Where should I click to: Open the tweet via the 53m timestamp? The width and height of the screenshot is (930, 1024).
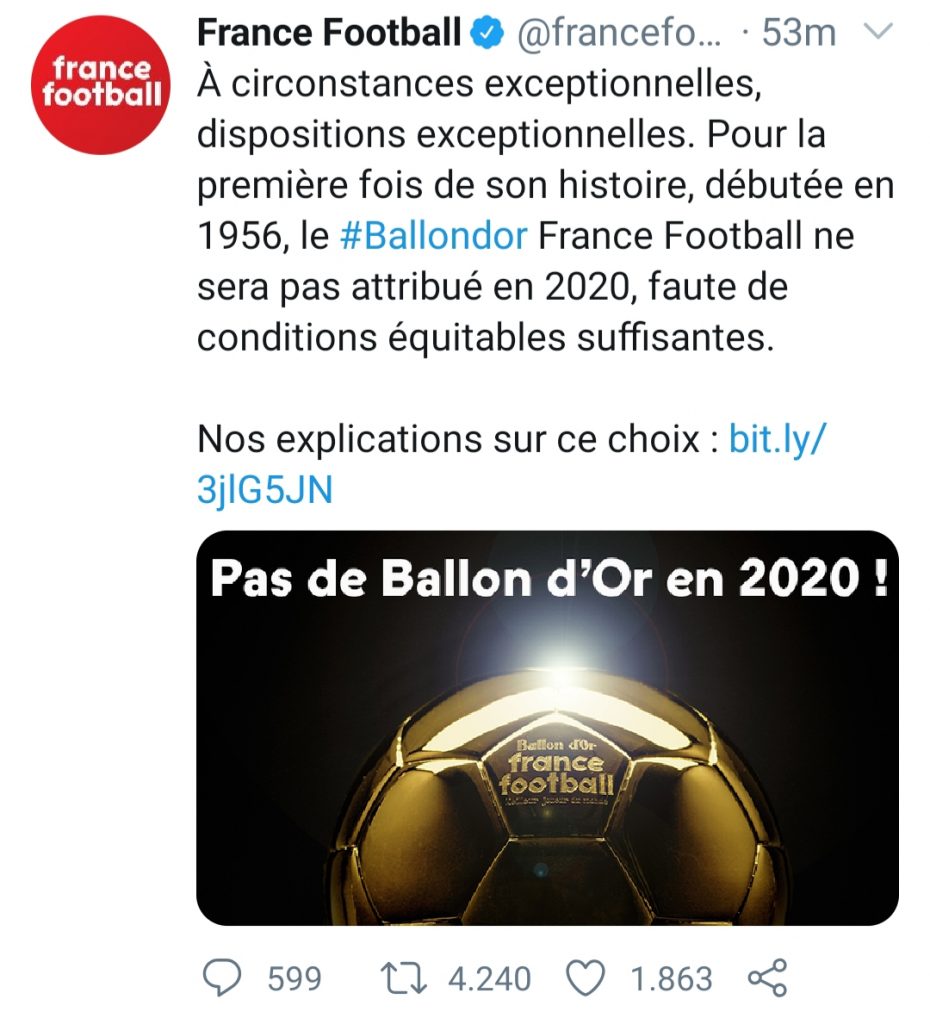[x=798, y=34]
